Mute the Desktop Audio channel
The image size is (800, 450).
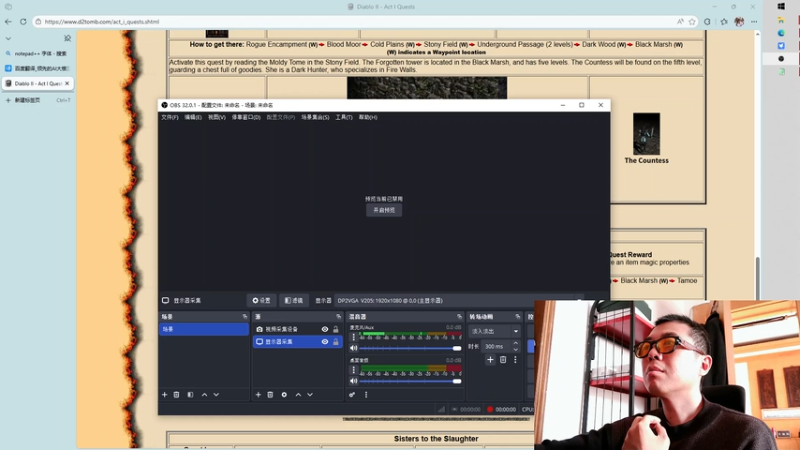pos(354,381)
